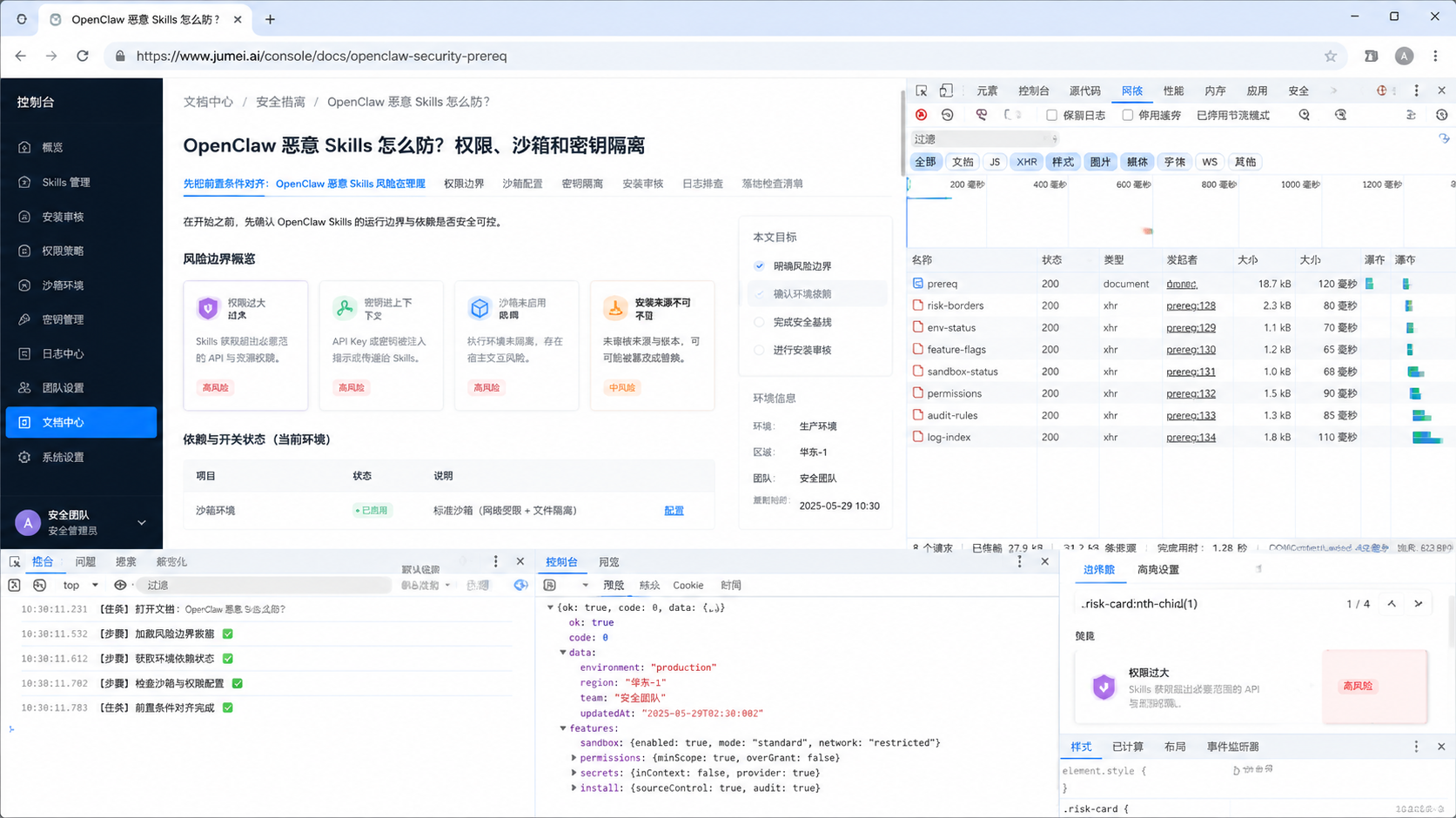Screen dimensions: 1456x818
Task: Open DevTools three-dot customize menu
Action: (1416, 91)
